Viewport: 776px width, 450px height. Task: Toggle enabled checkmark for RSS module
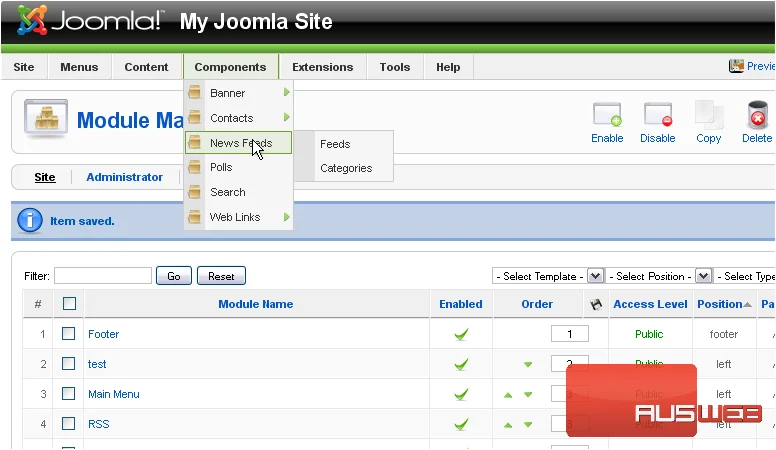461,424
